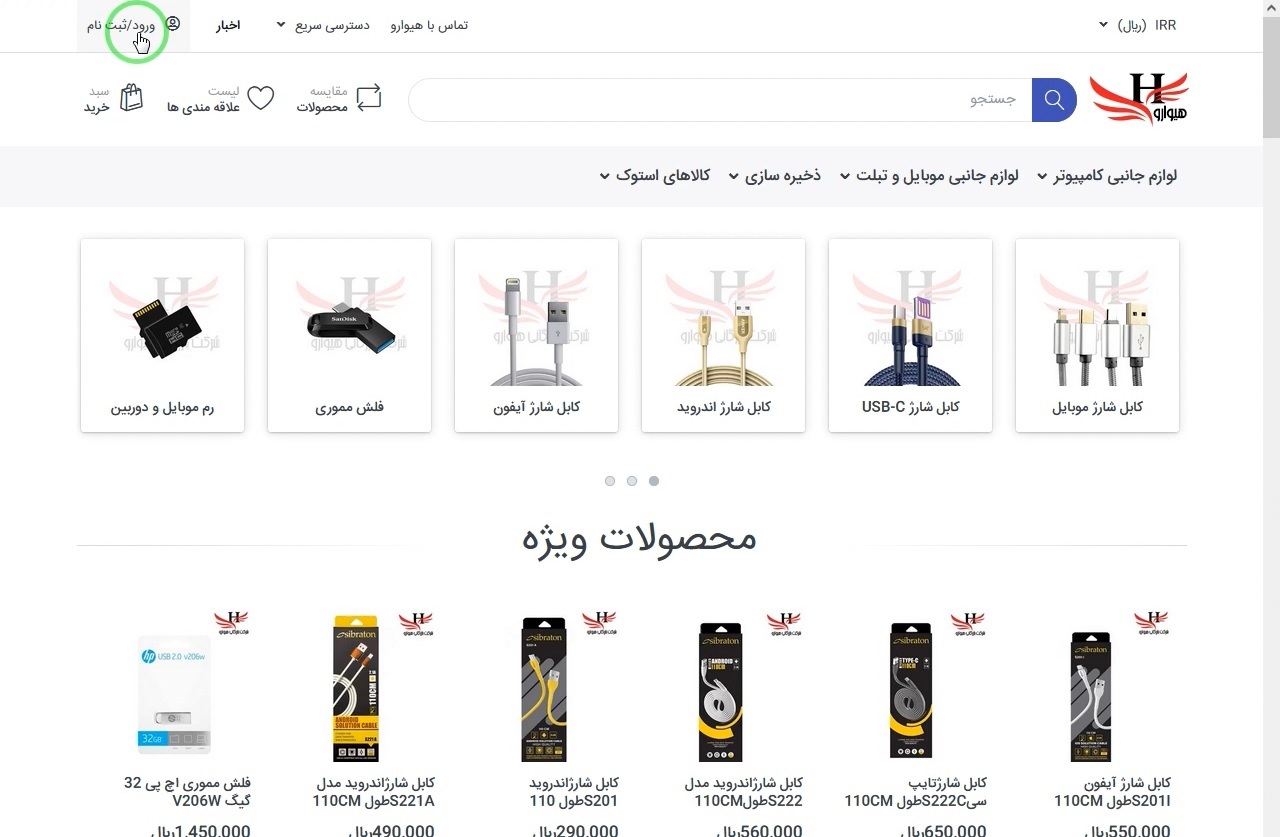Image resolution: width=1280 pixels, height=837 pixels.
Task: Expand the IRR currency dropdown
Action: (x=1137, y=25)
